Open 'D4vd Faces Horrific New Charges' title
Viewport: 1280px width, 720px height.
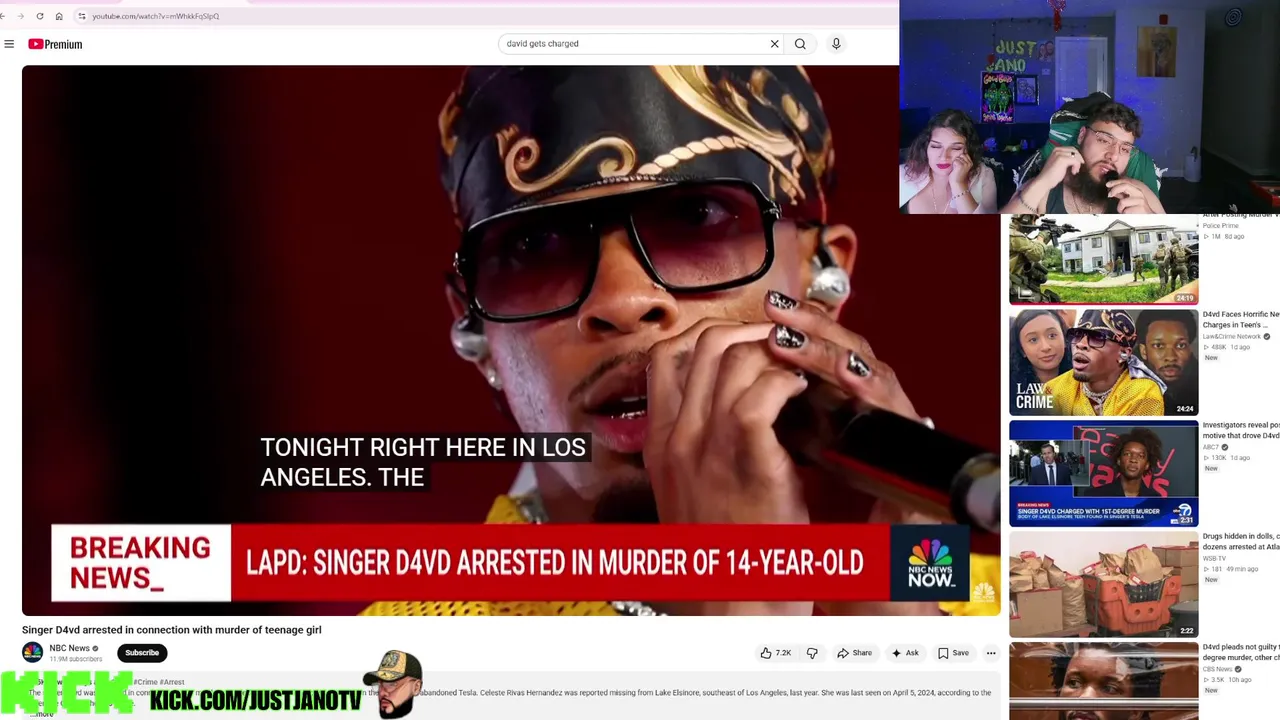click(1241, 320)
